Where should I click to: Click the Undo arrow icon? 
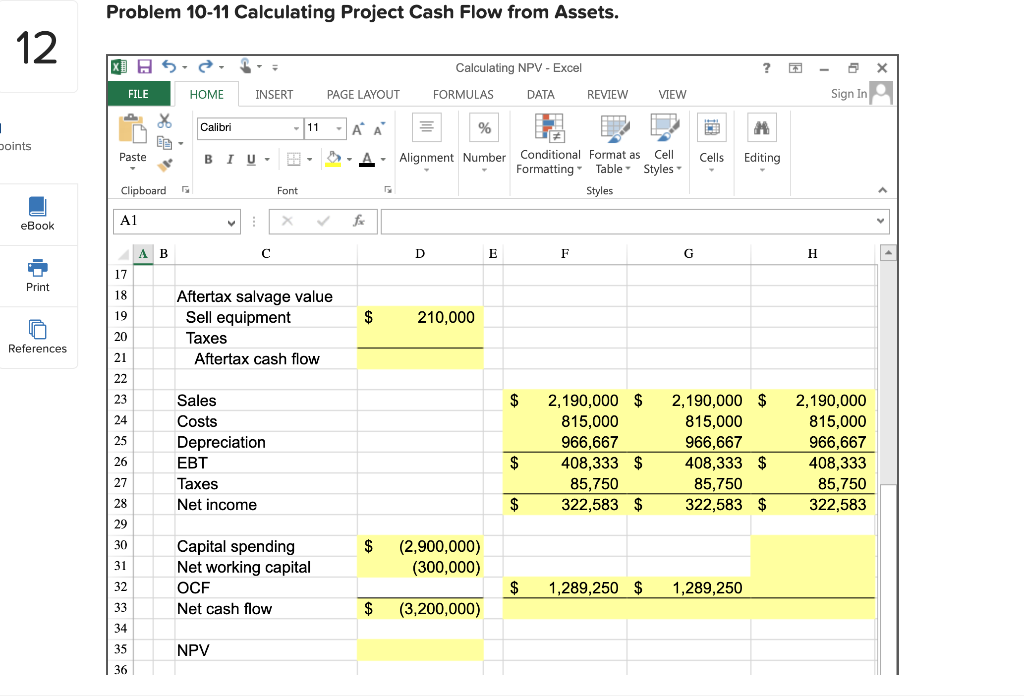click(168, 67)
